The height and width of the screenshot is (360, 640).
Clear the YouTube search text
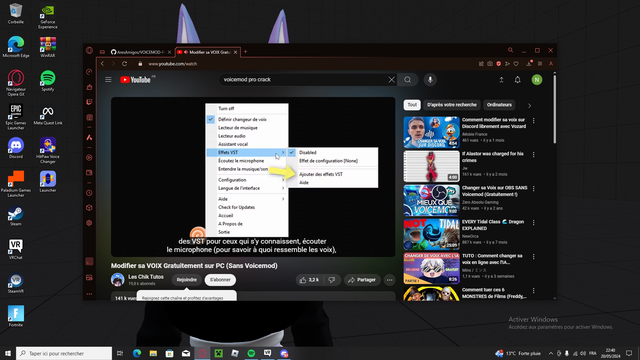click(x=391, y=80)
